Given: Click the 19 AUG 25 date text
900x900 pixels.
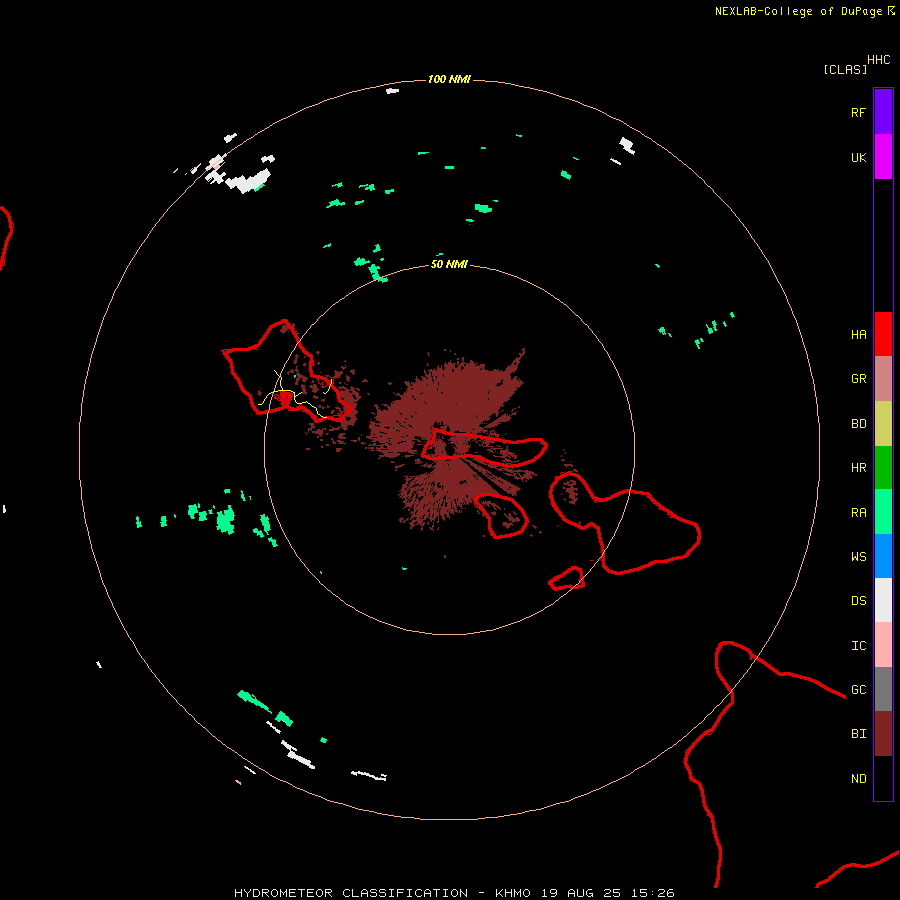Looking at the screenshot, I should 581,893.
